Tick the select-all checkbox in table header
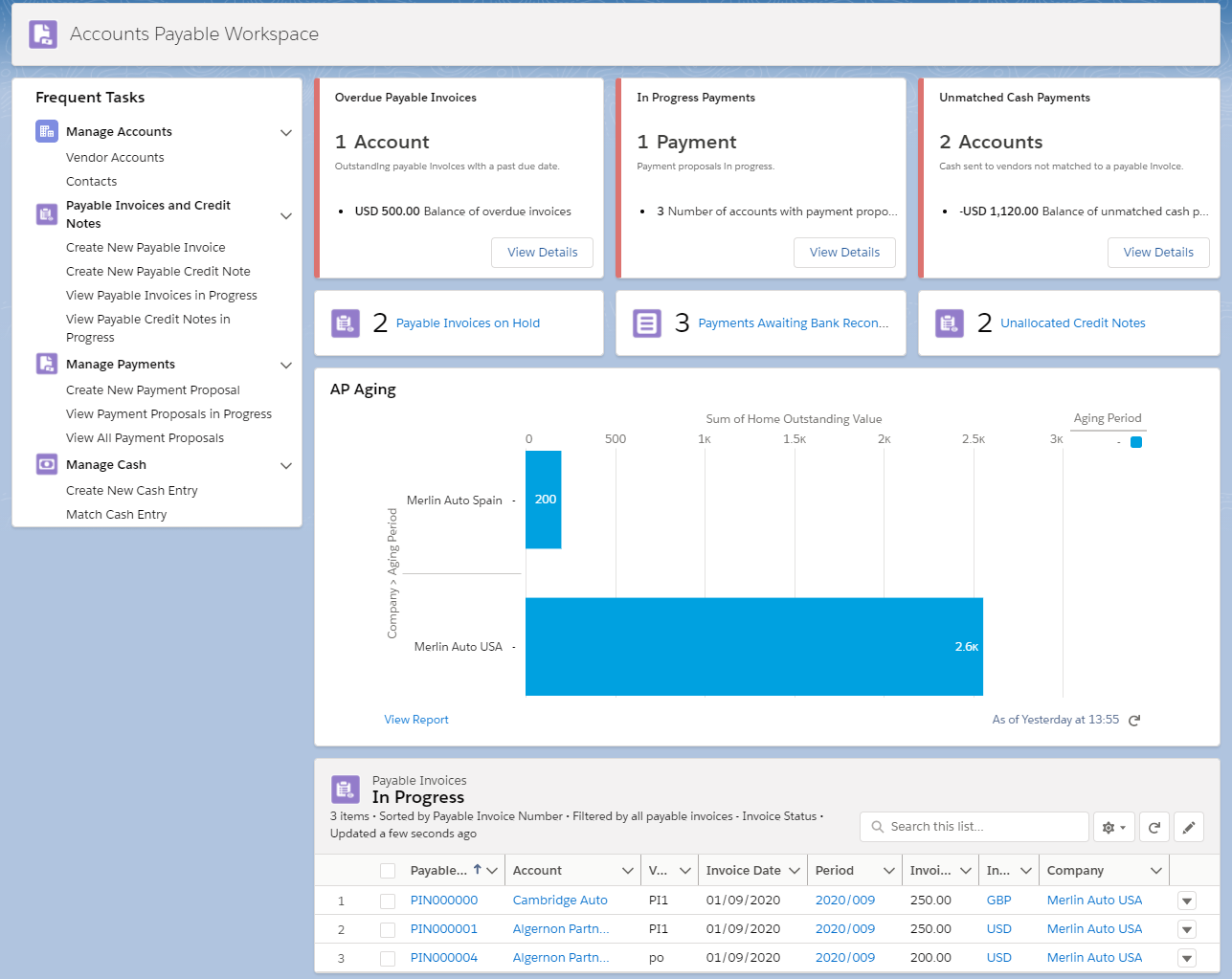This screenshot has height=979, width=1232. point(388,871)
